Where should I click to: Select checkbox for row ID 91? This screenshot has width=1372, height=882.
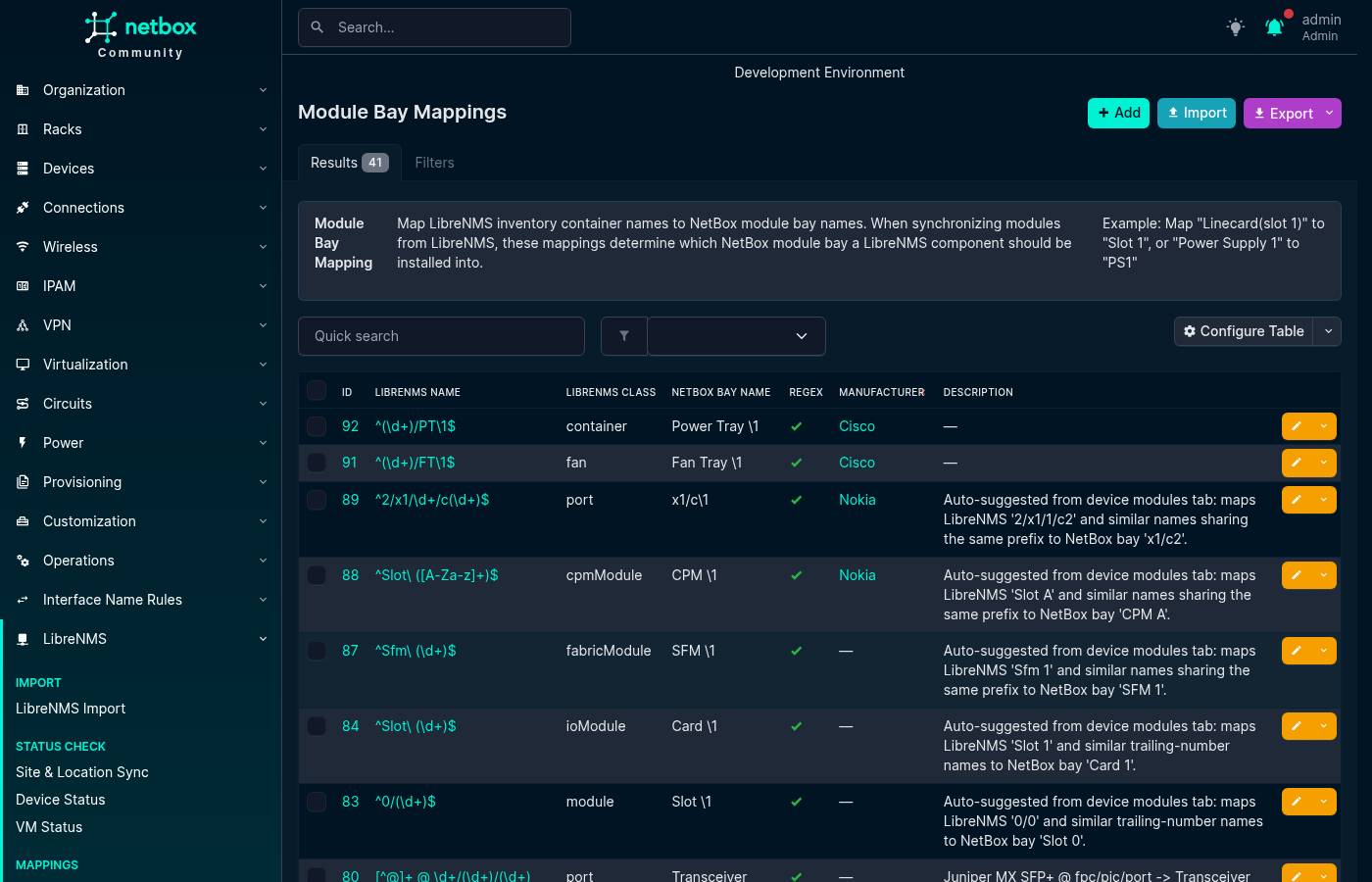click(x=317, y=463)
